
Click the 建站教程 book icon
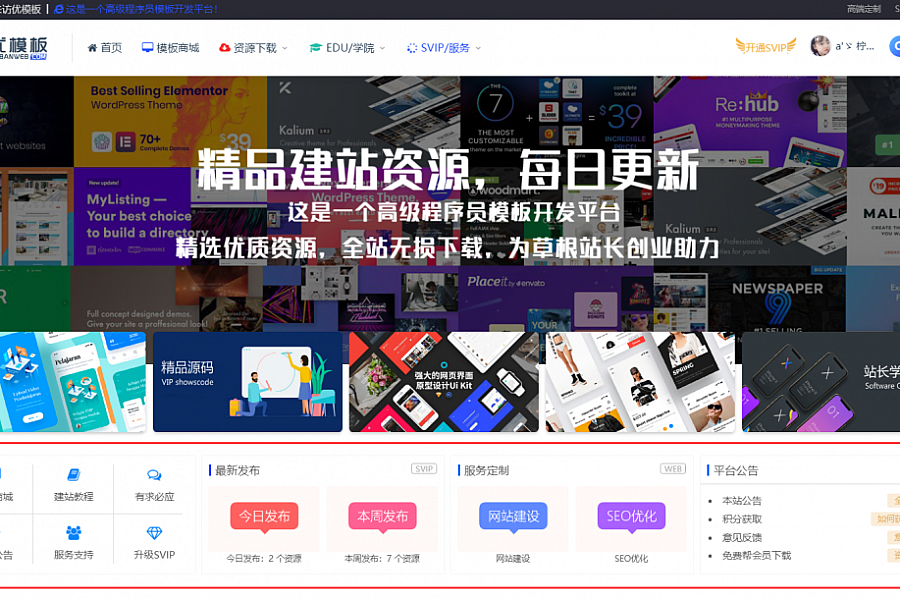pyautogui.click(x=73, y=475)
